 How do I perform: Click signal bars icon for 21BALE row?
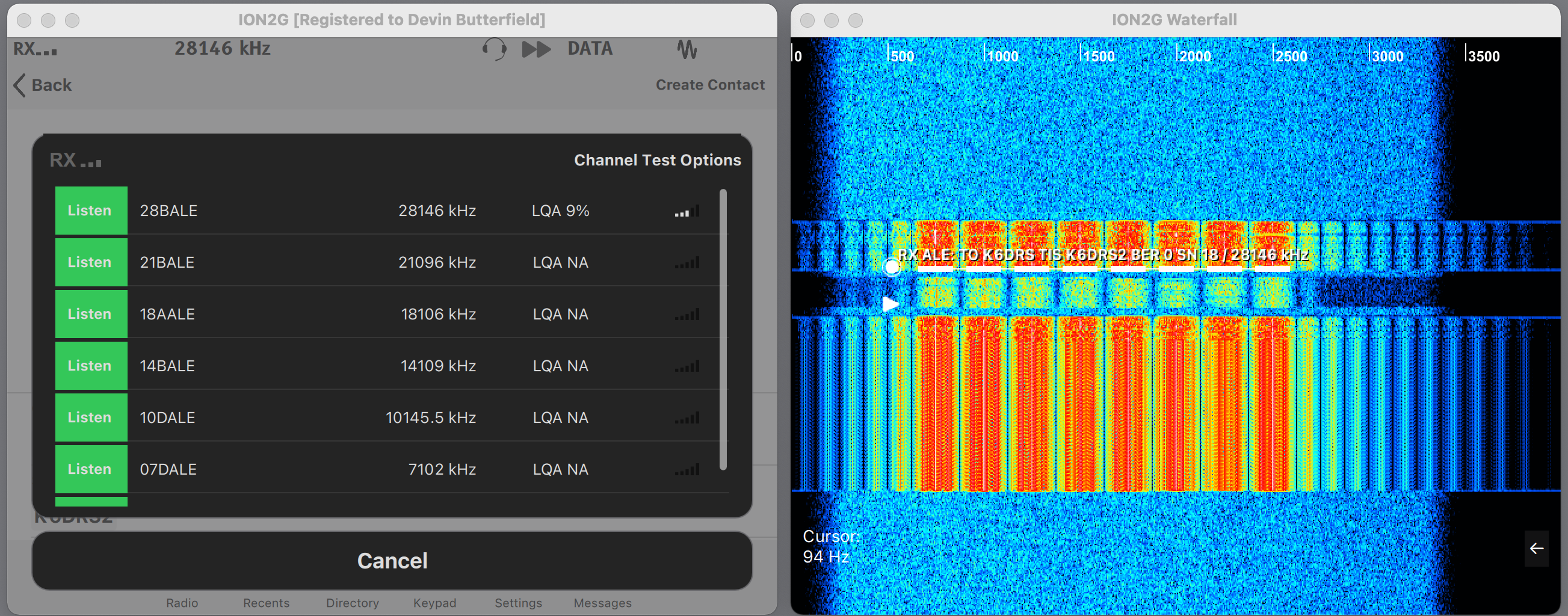[687, 262]
